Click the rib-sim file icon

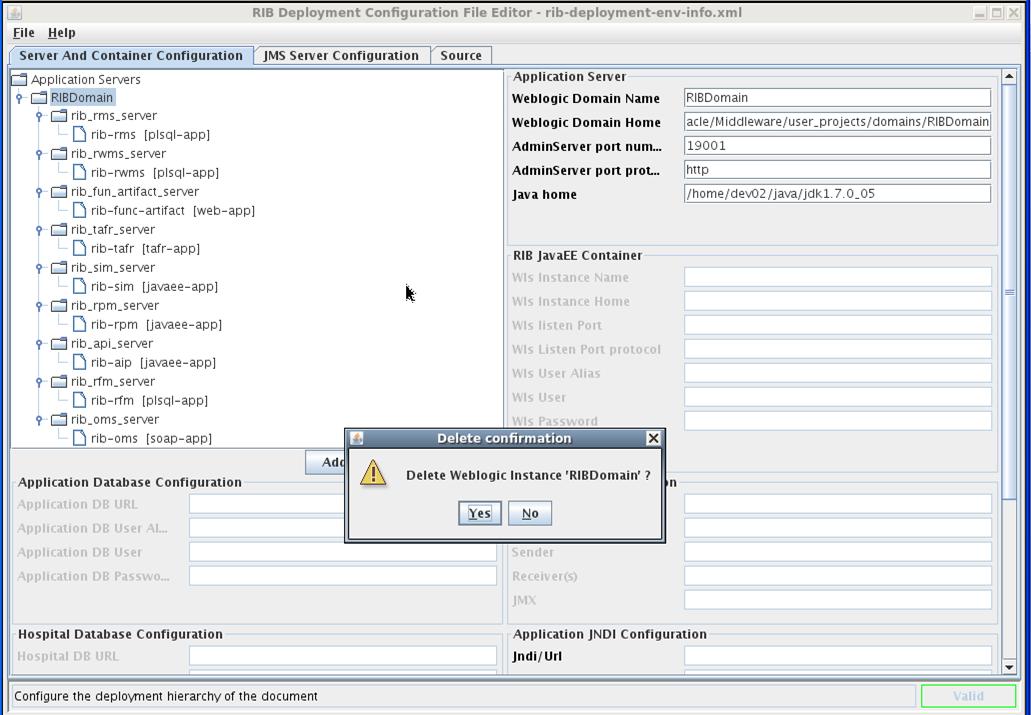pos(80,286)
